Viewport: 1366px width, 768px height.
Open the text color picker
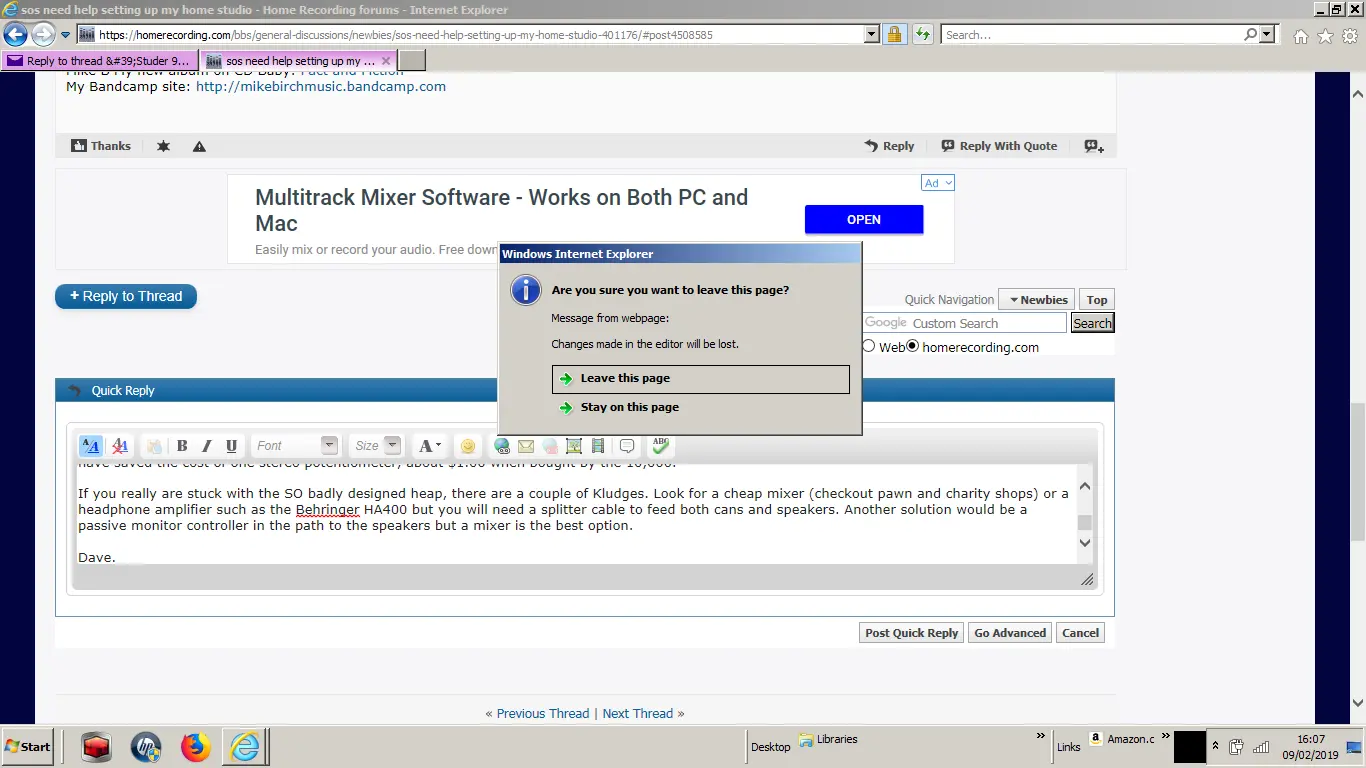click(430, 446)
